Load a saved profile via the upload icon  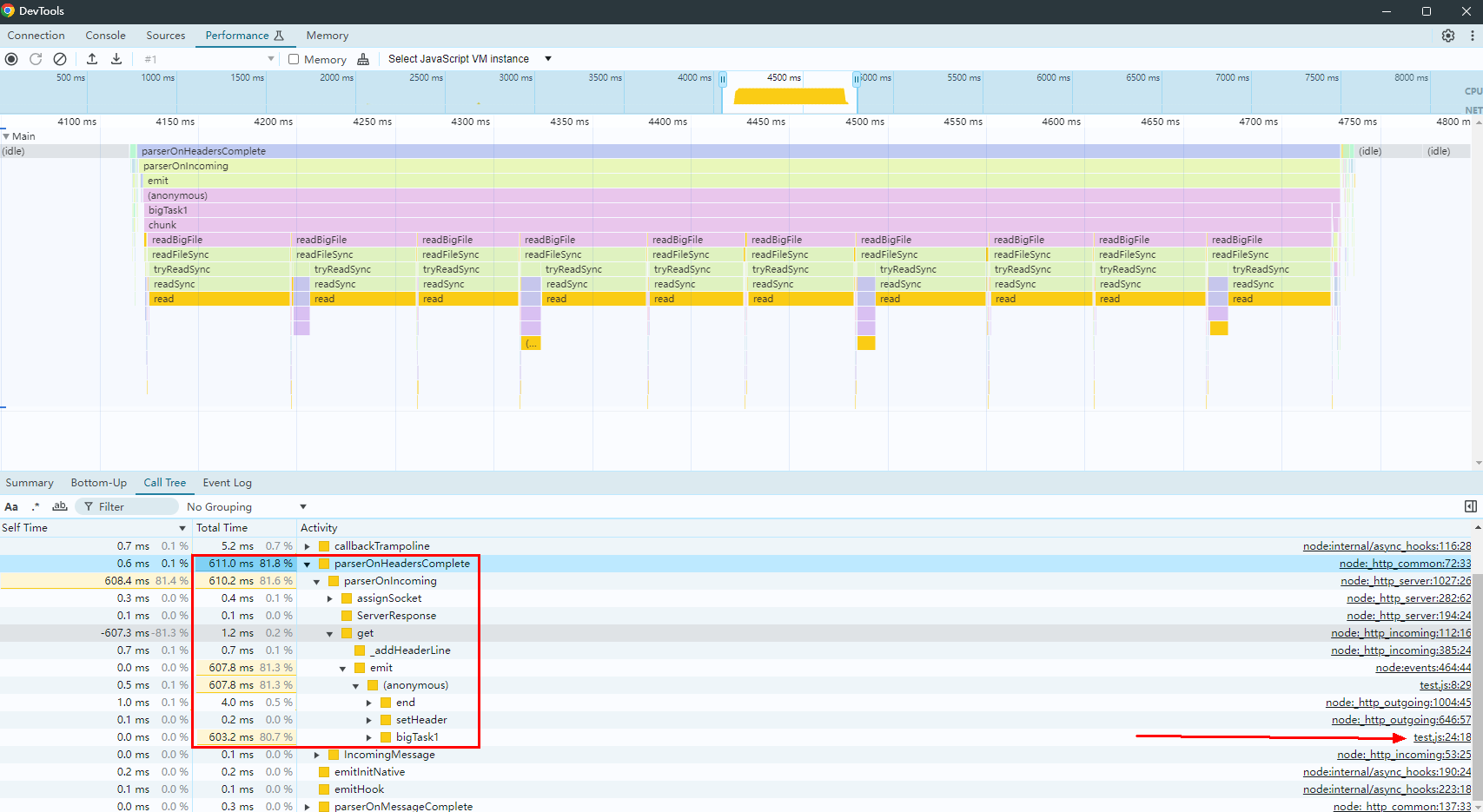click(92, 58)
